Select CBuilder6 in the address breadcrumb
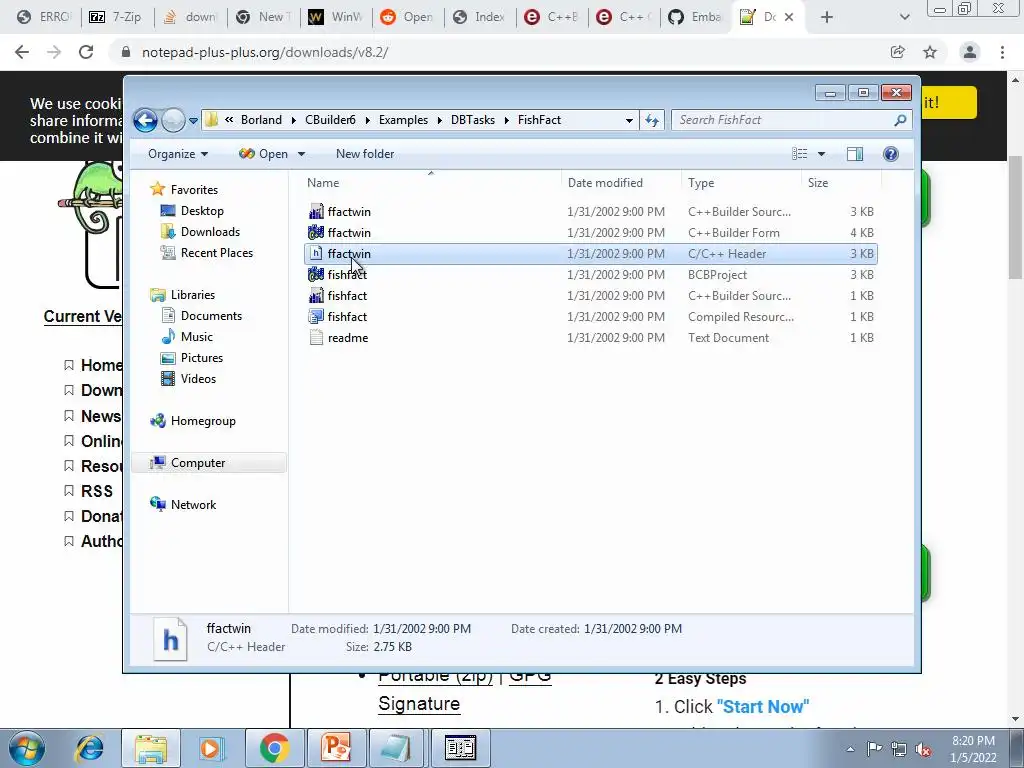Screen dimensions: 1024x768 [330, 120]
